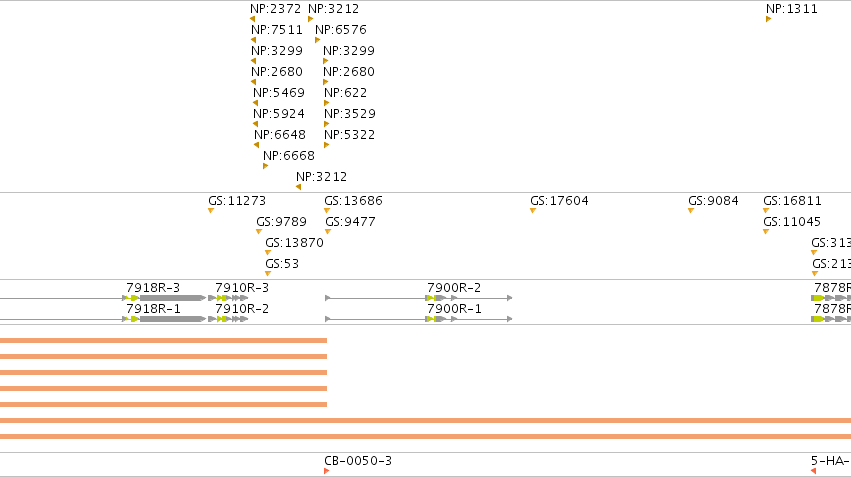
Task: Select the NP:6576 marker triangle
Action: pyautogui.click(x=317, y=40)
